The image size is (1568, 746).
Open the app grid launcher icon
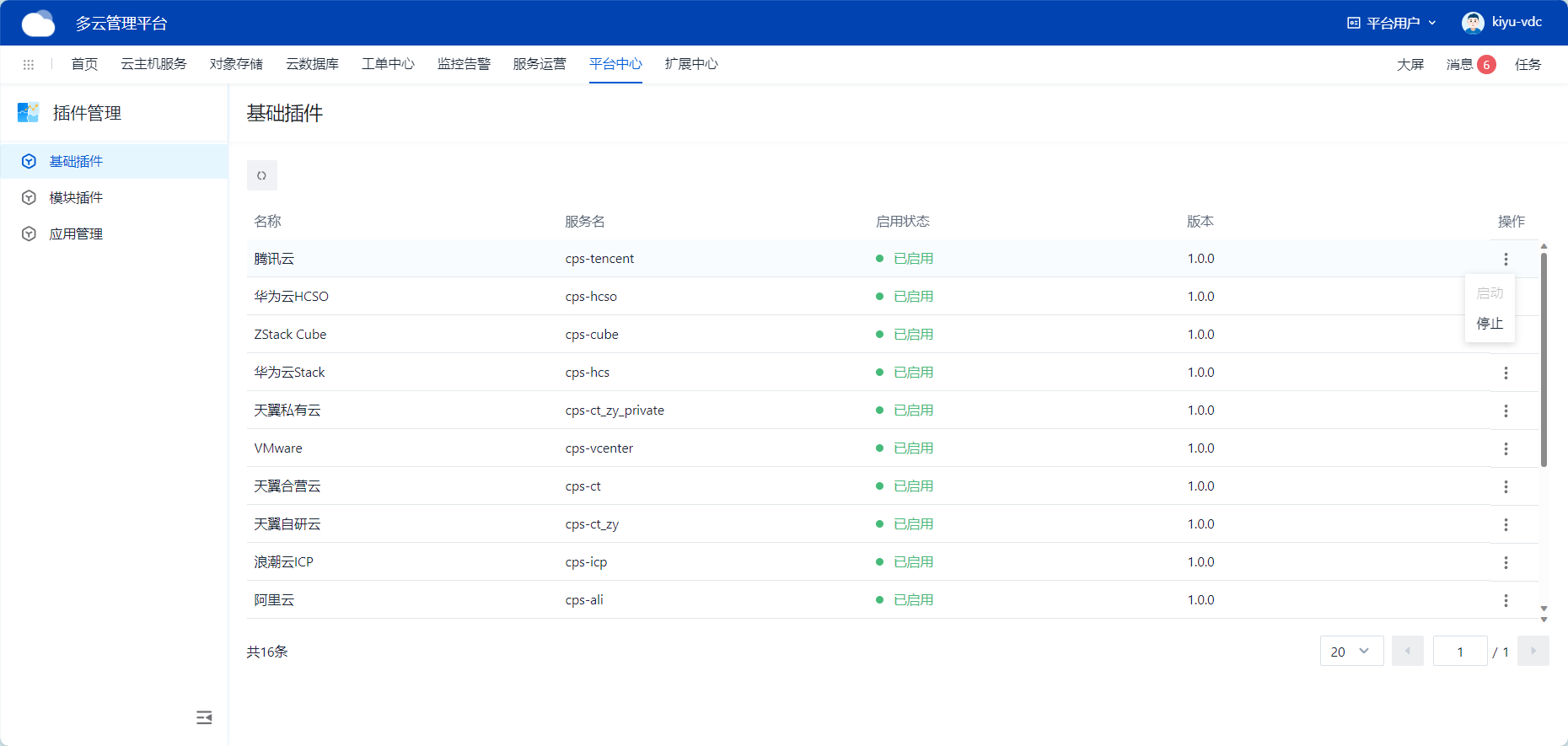click(x=29, y=65)
